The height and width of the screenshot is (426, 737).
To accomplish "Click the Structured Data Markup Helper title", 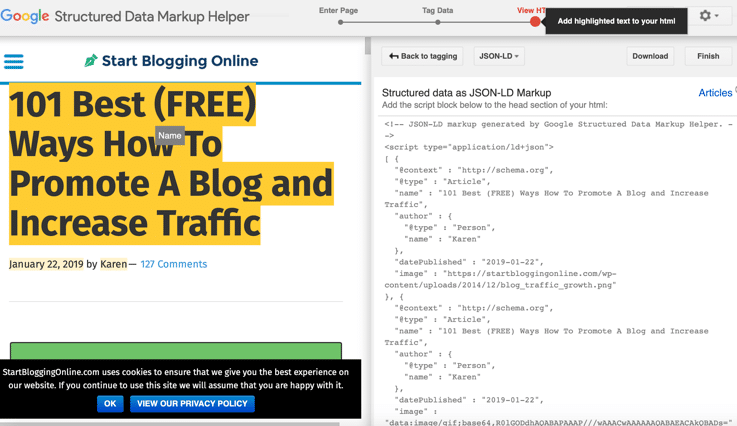I will pos(152,16).
